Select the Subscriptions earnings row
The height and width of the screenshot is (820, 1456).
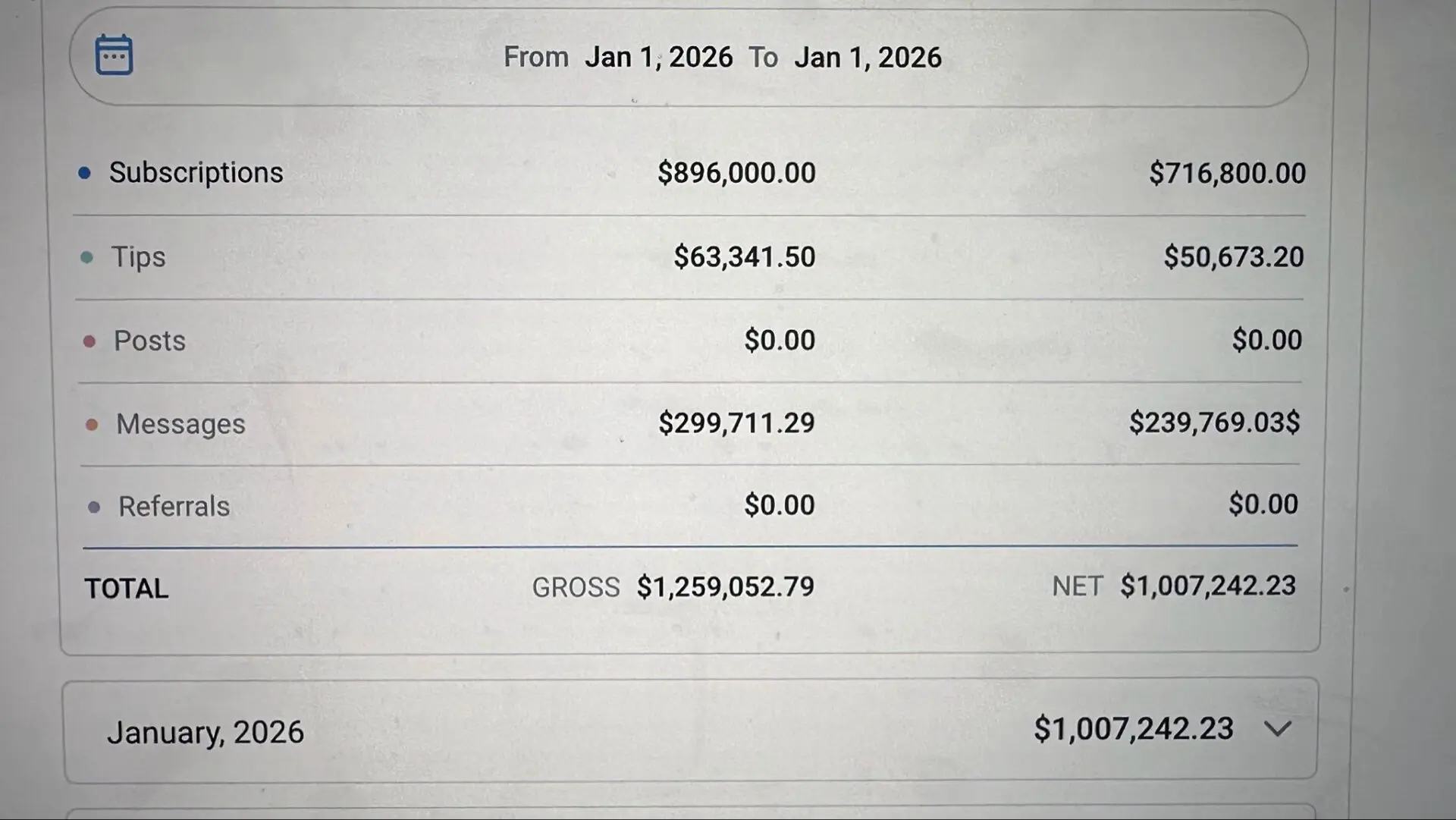point(197,172)
